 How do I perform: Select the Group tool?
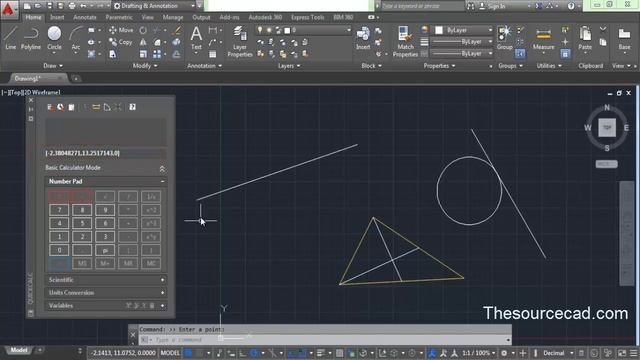[505, 38]
